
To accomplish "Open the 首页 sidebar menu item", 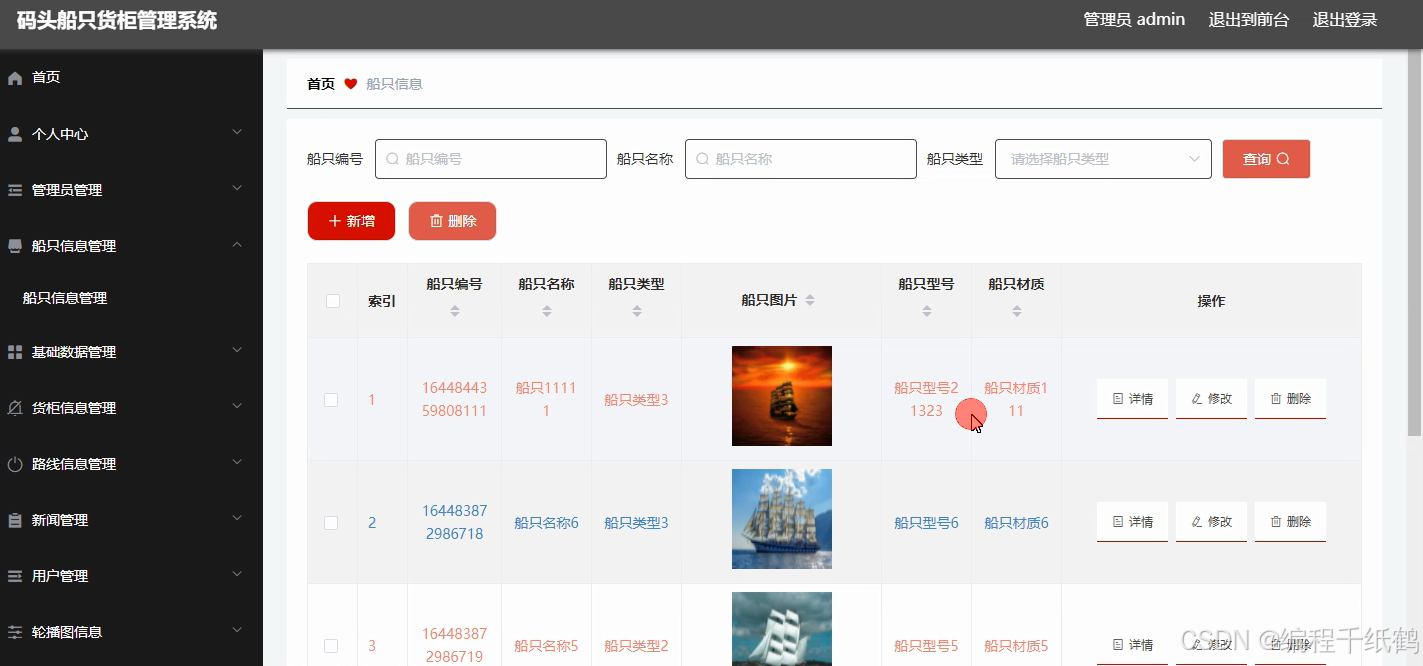I will coord(131,78).
